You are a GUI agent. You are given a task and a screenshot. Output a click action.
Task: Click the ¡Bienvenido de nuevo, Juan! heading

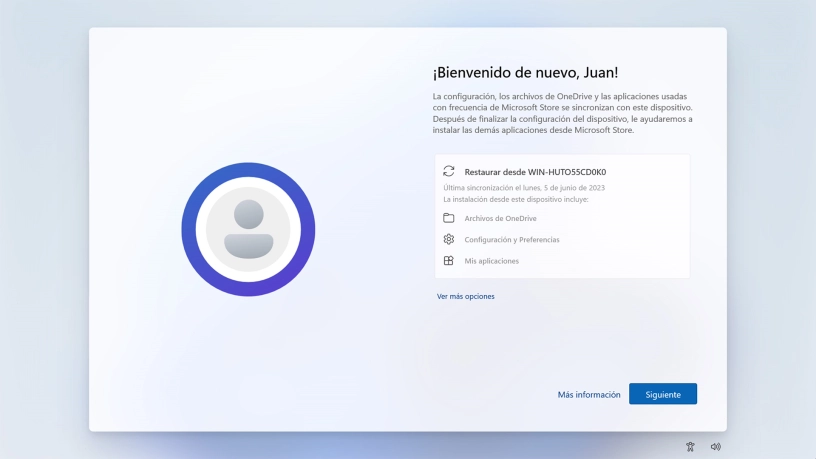[x=525, y=72]
